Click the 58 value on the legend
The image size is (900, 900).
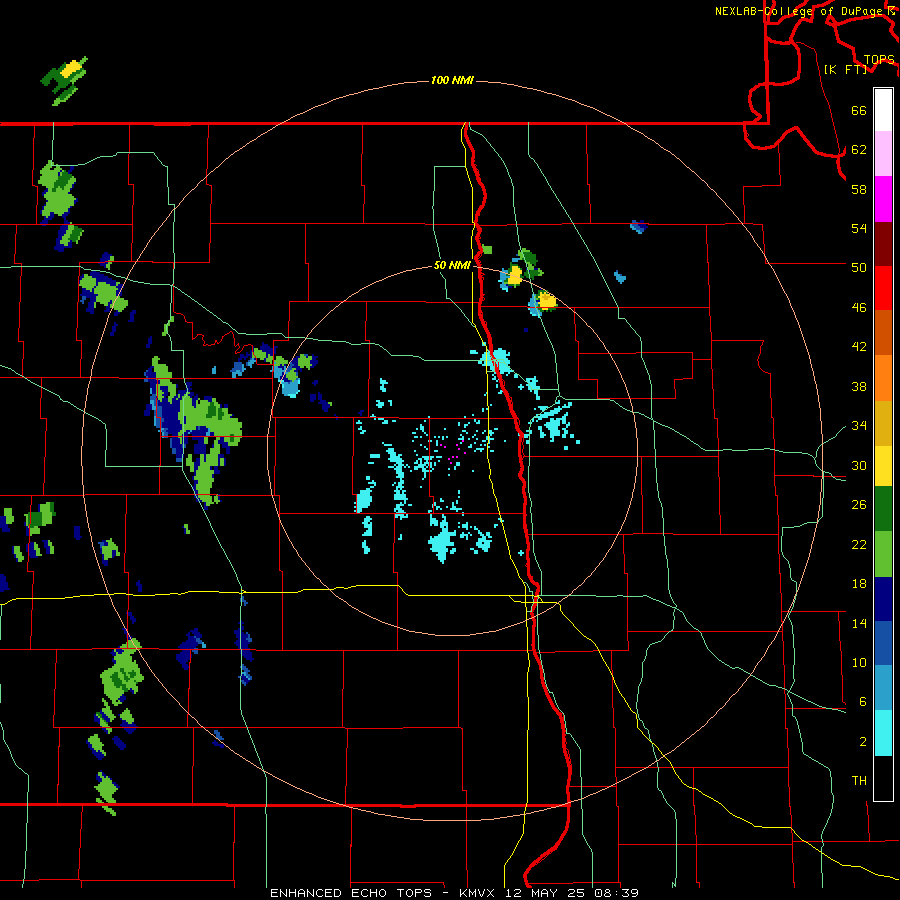point(859,189)
